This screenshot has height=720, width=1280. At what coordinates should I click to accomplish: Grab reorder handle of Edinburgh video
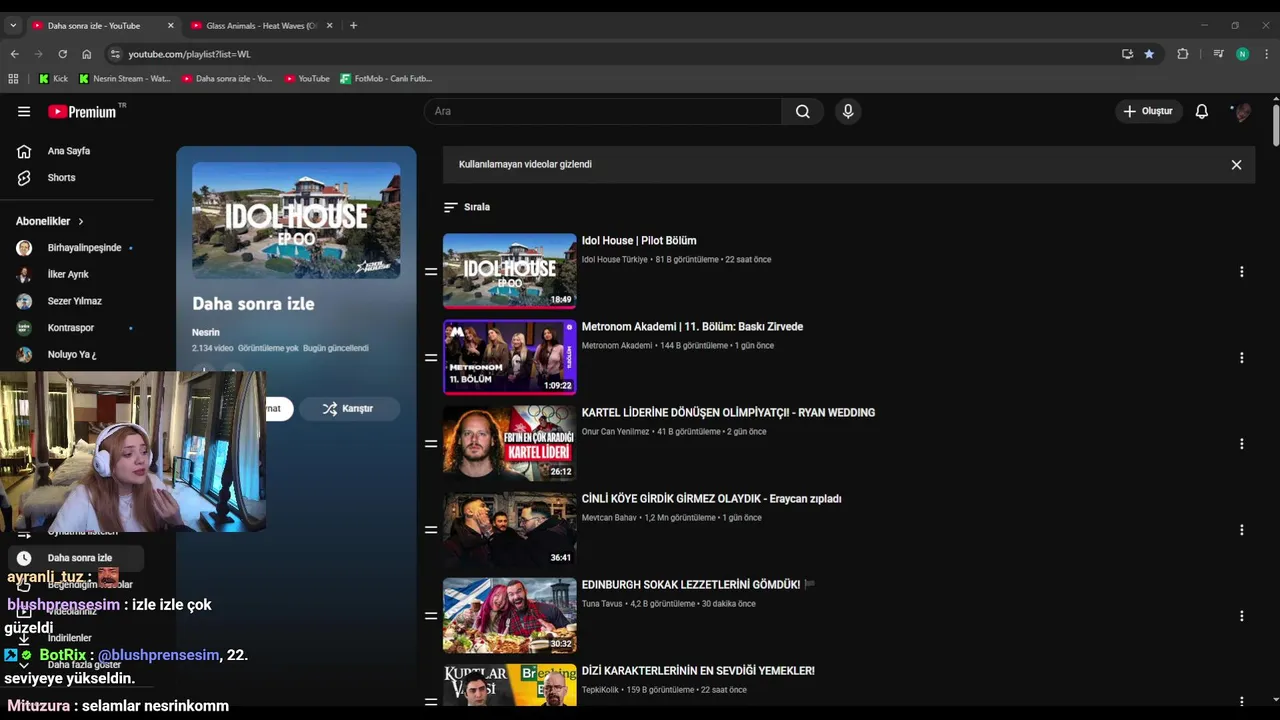coord(431,616)
